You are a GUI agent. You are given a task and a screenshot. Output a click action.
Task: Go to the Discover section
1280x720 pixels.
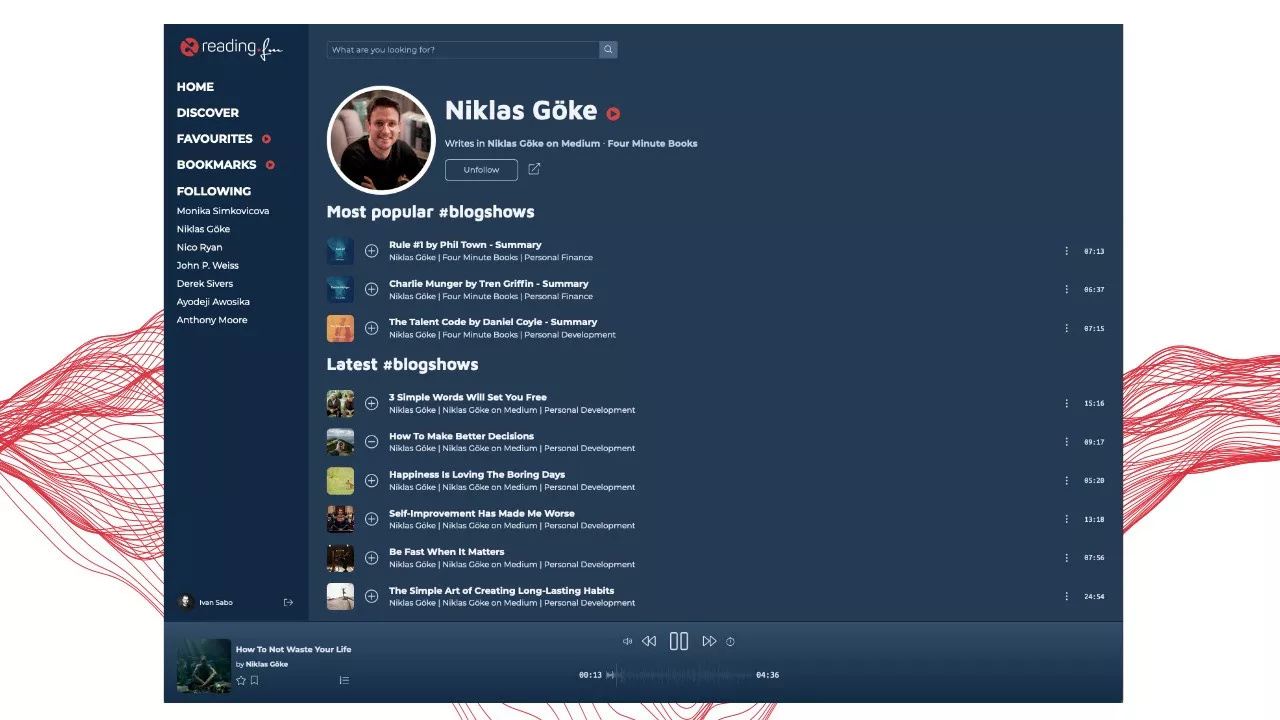[x=208, y=113]
